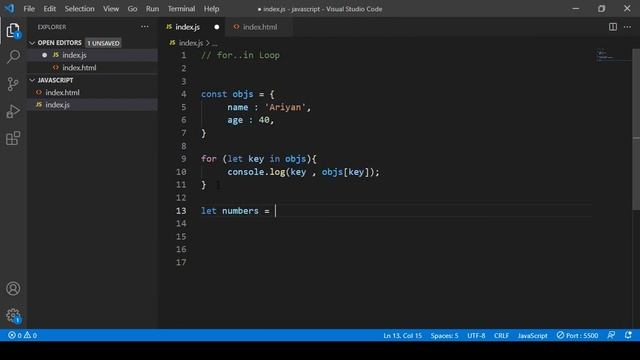Click JavaScript language mode status
The image size is (640, 360).
533,336
